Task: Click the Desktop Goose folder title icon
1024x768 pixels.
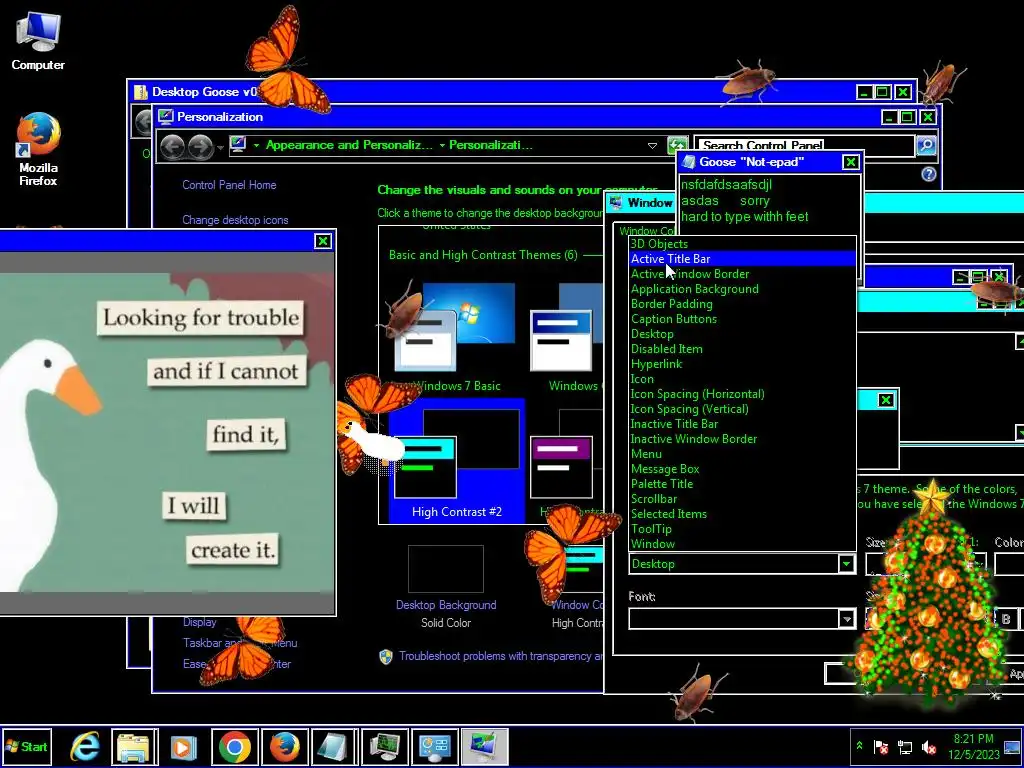Action: (140, 92)
